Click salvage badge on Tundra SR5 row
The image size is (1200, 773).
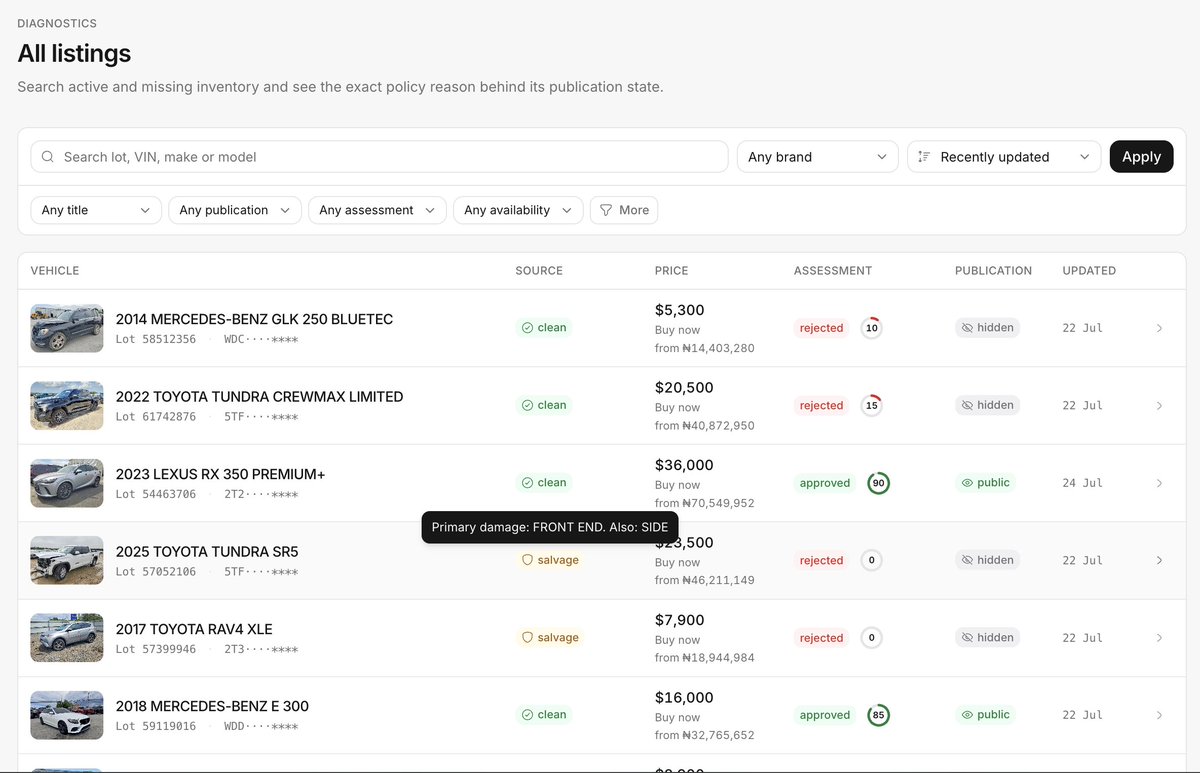coord(550,560)
